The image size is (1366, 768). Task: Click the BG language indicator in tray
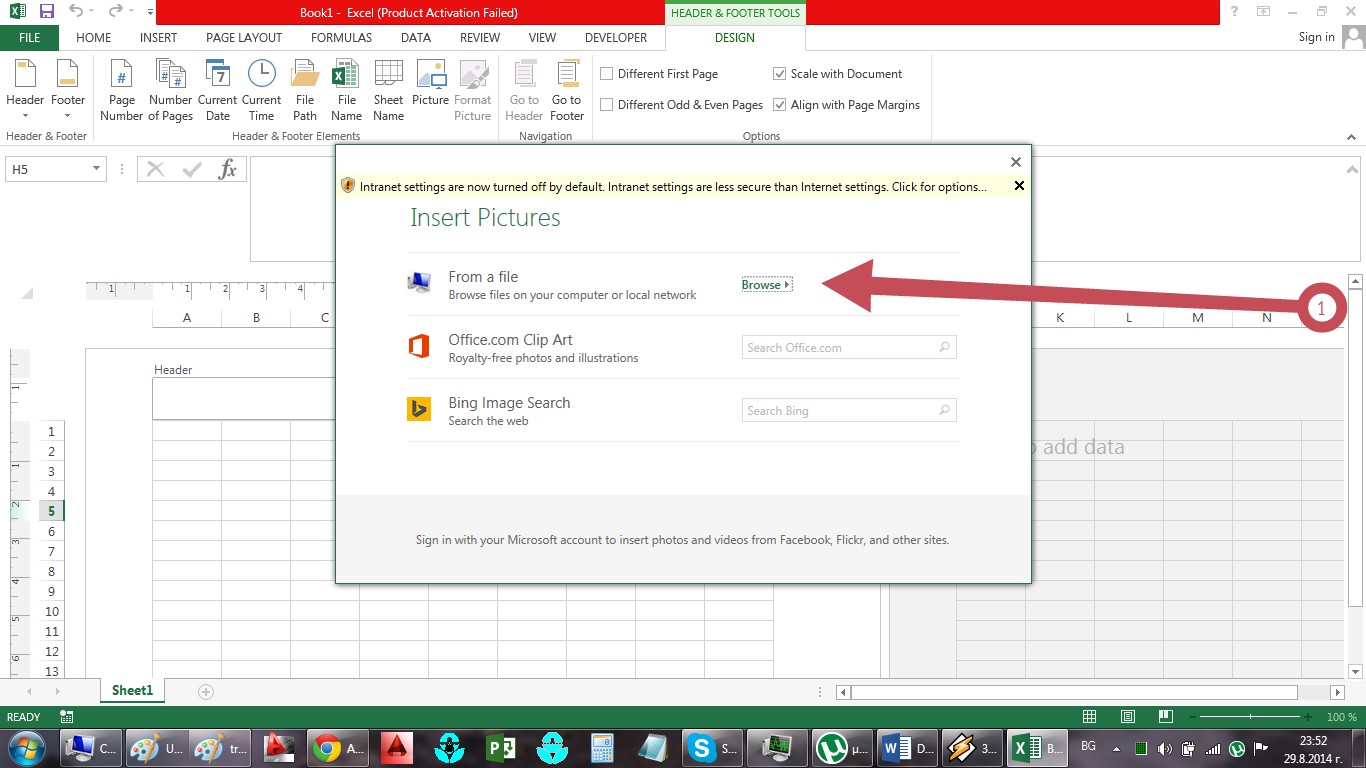pyautogui.click(x=1089, y=747)
